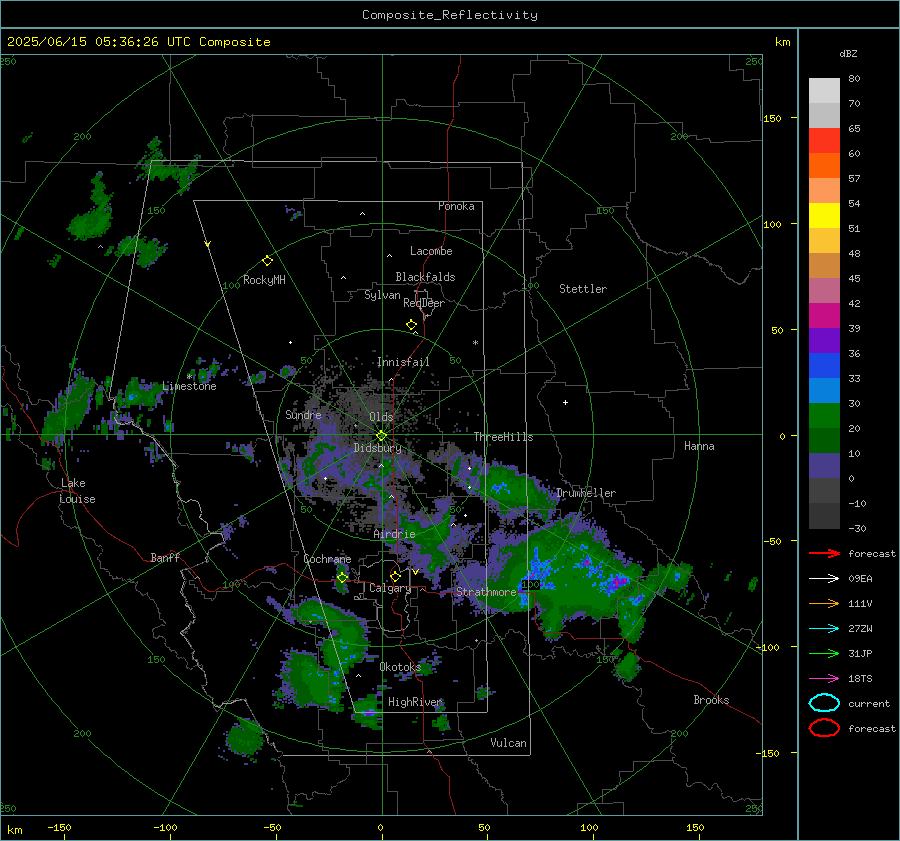
Task: Click the 18TS legend label
Action: (860, 679)
